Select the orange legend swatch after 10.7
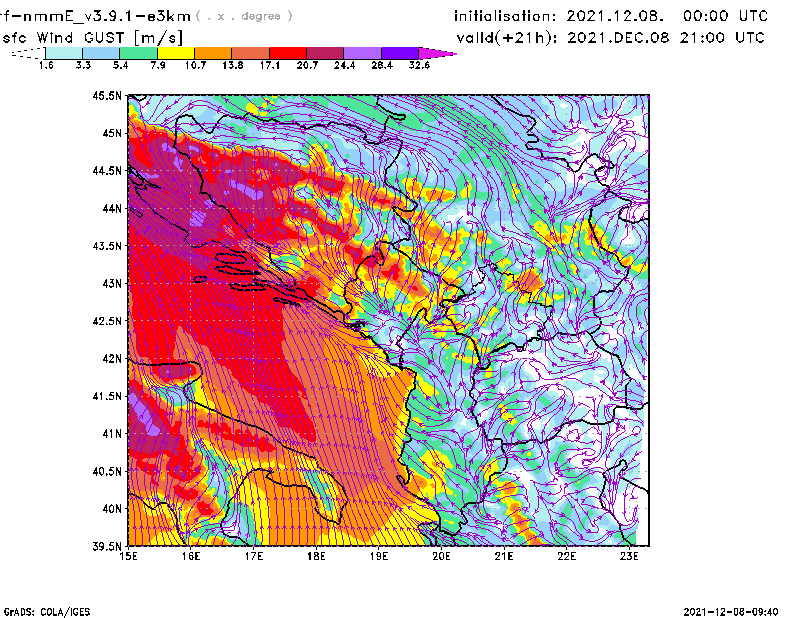The image size is (800, 618). coord(213,53)
